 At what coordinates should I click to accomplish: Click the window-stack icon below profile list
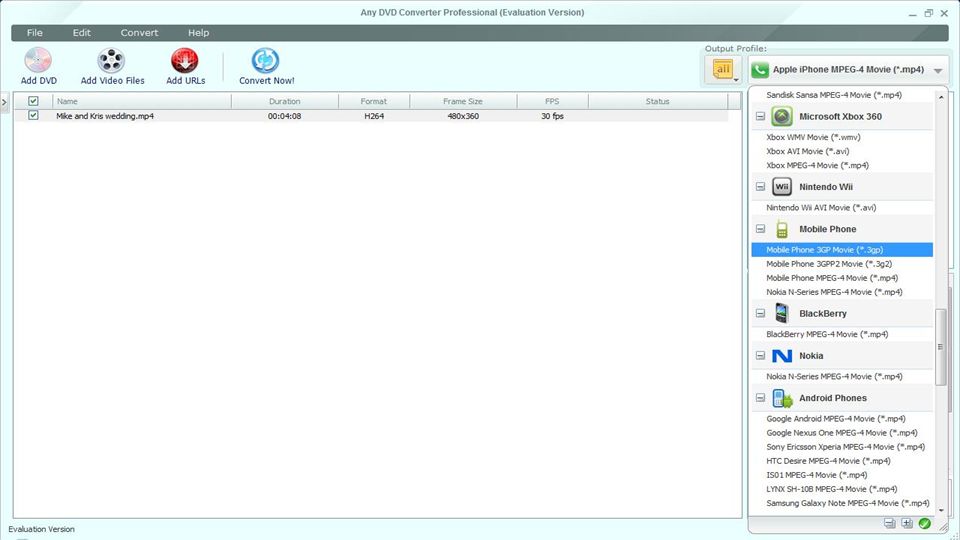tap(890, 523)
